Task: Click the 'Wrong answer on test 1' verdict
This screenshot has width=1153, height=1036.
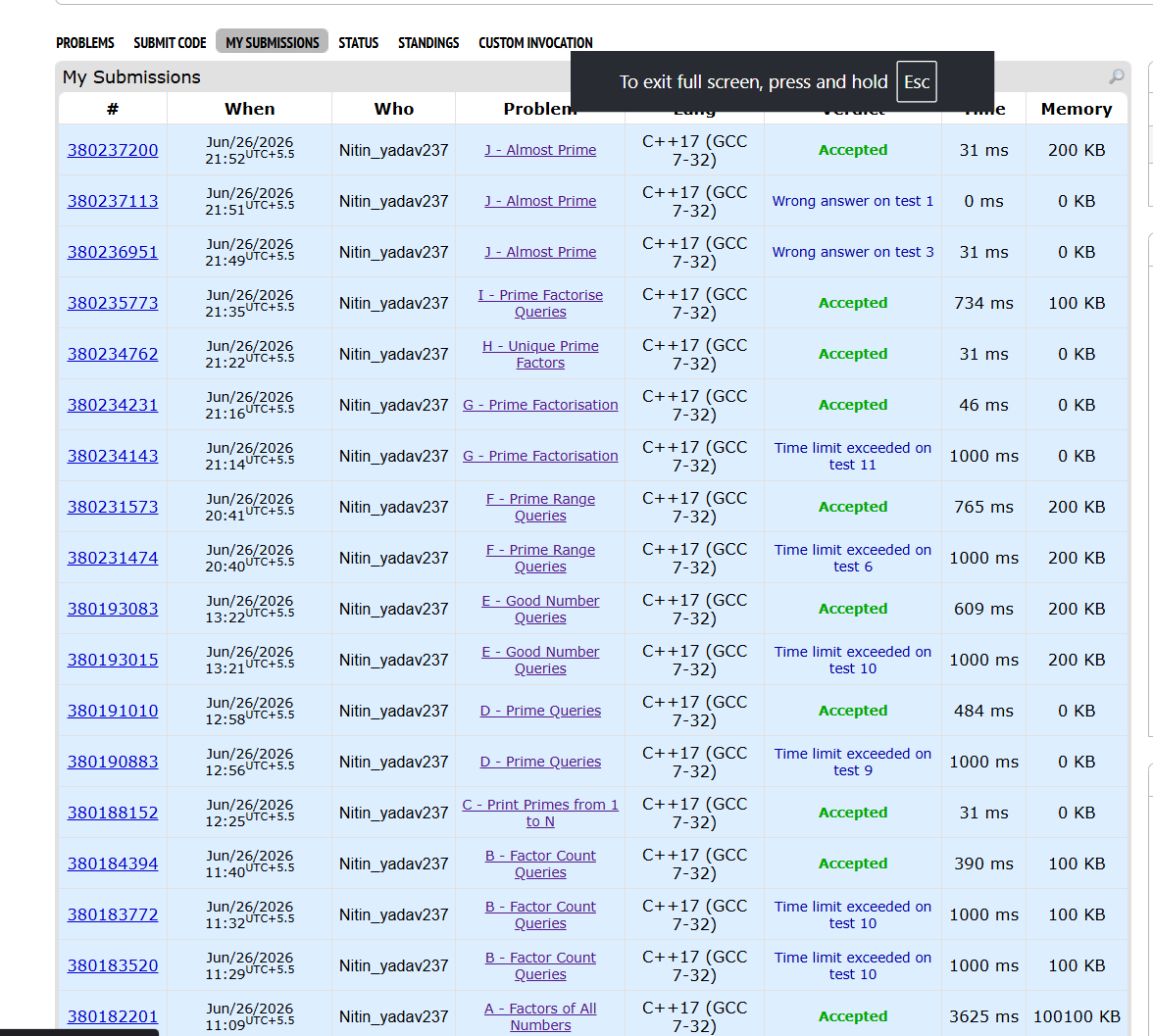Action: 853,201
